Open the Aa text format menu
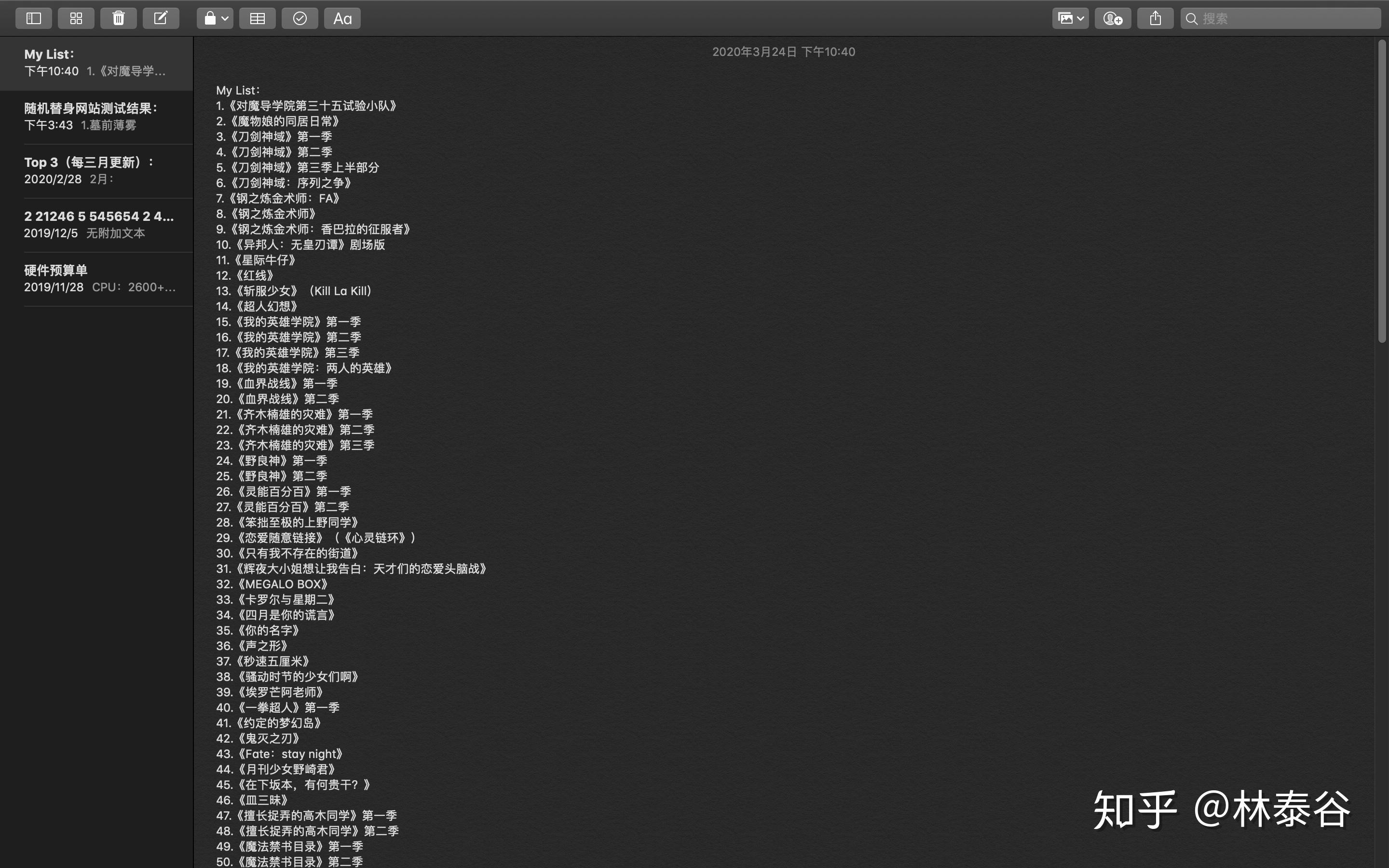 pos(342,18)
